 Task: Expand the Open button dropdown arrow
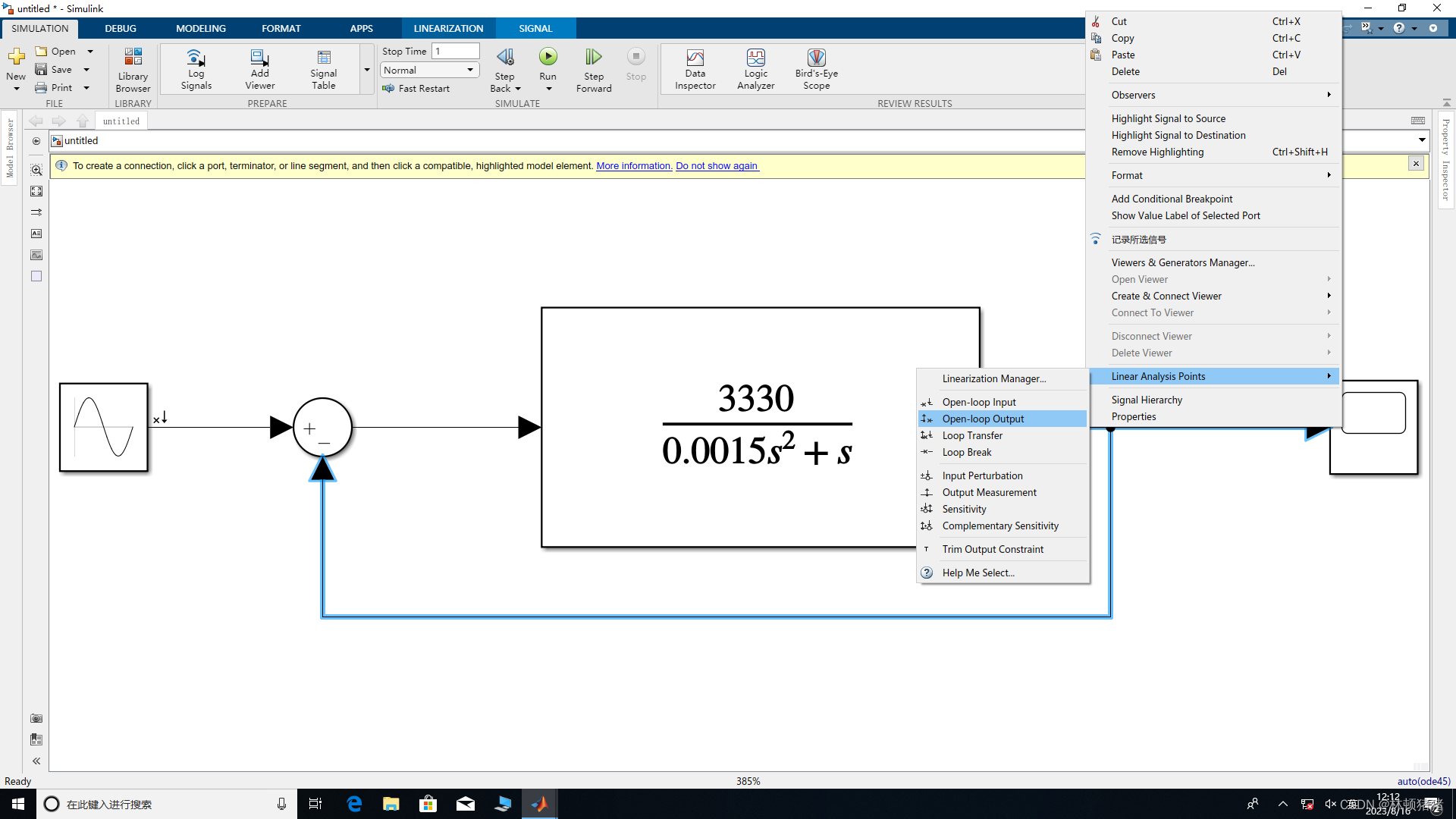point(90,52)
